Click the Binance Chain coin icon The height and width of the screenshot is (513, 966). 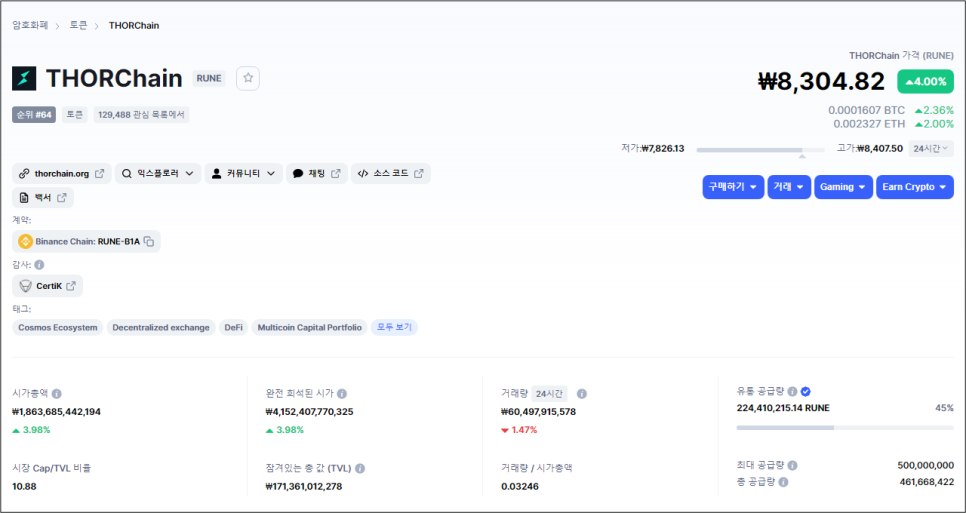(x=26, y=241)
